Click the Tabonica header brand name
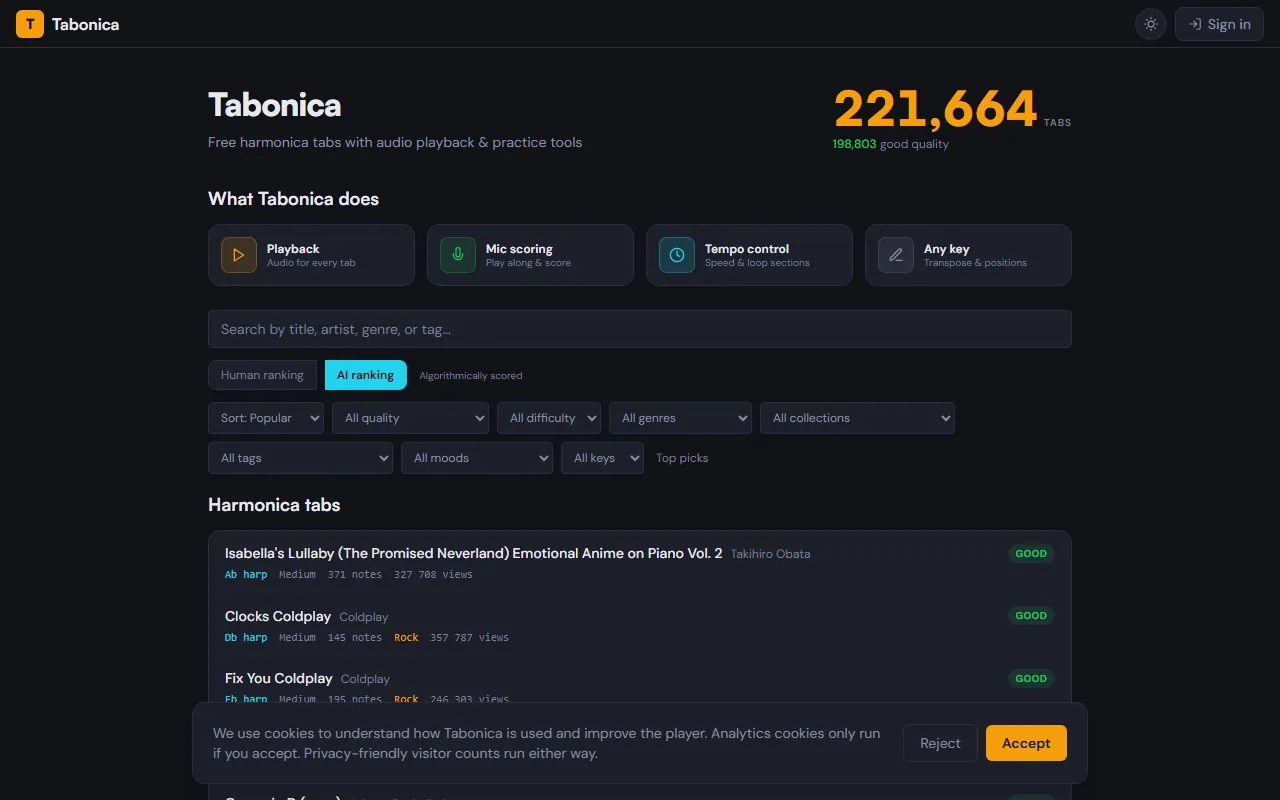The image size is (1280, 800). coord(85,24)
